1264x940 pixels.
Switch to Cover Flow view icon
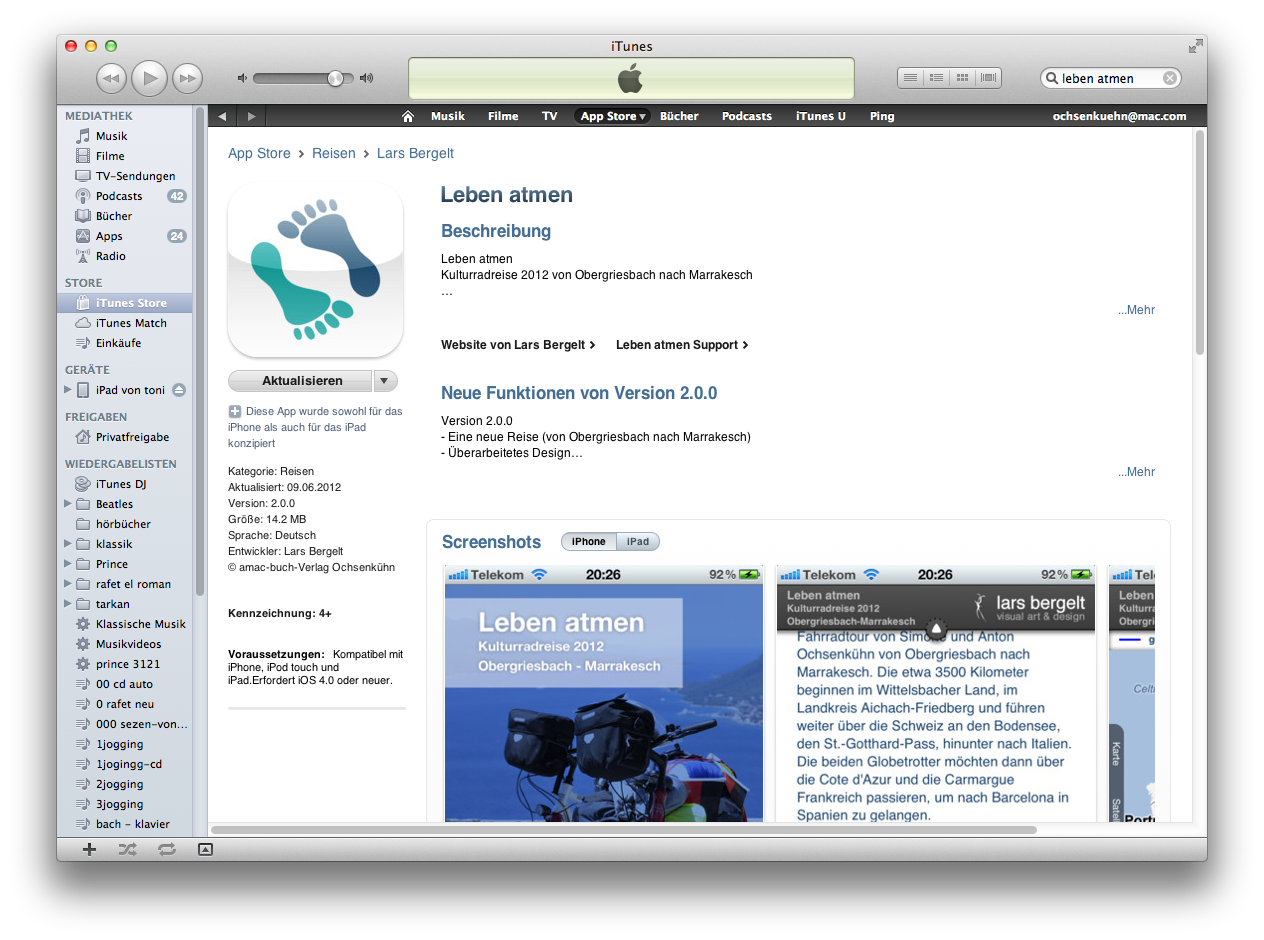[988, 78]
